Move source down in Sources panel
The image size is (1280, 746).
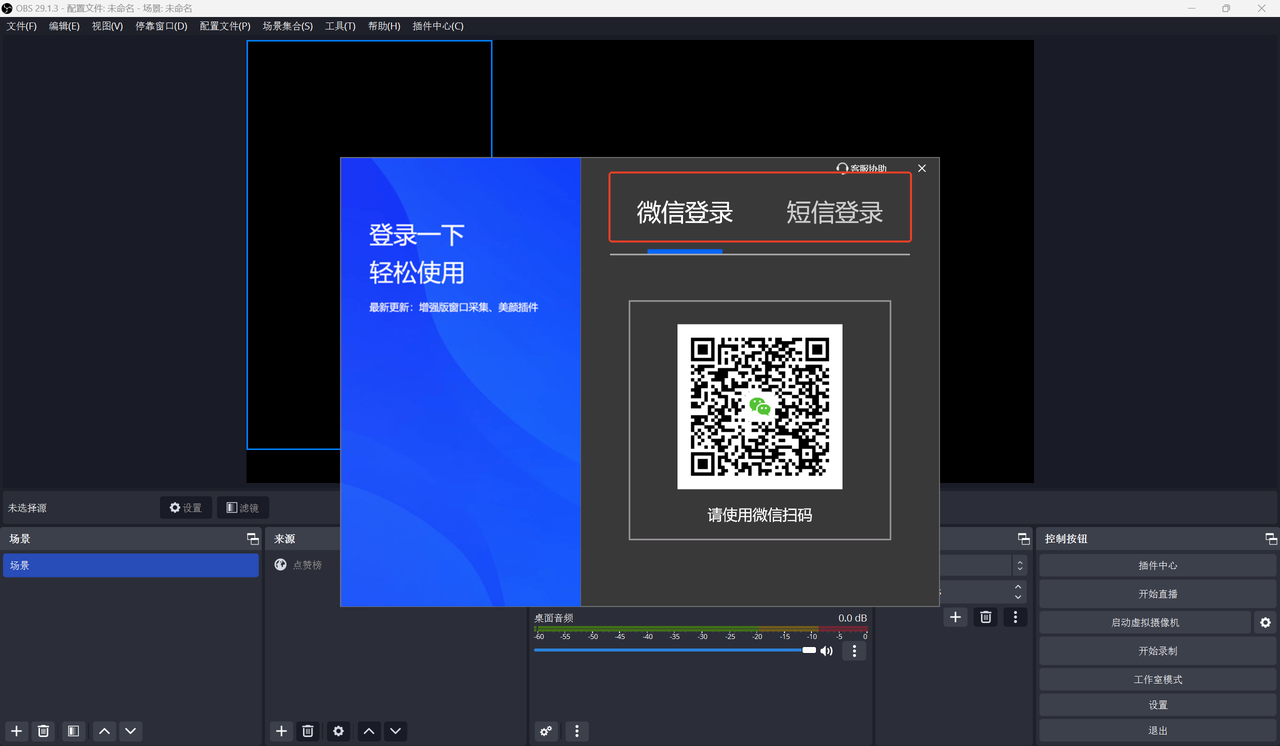point(396,731)
